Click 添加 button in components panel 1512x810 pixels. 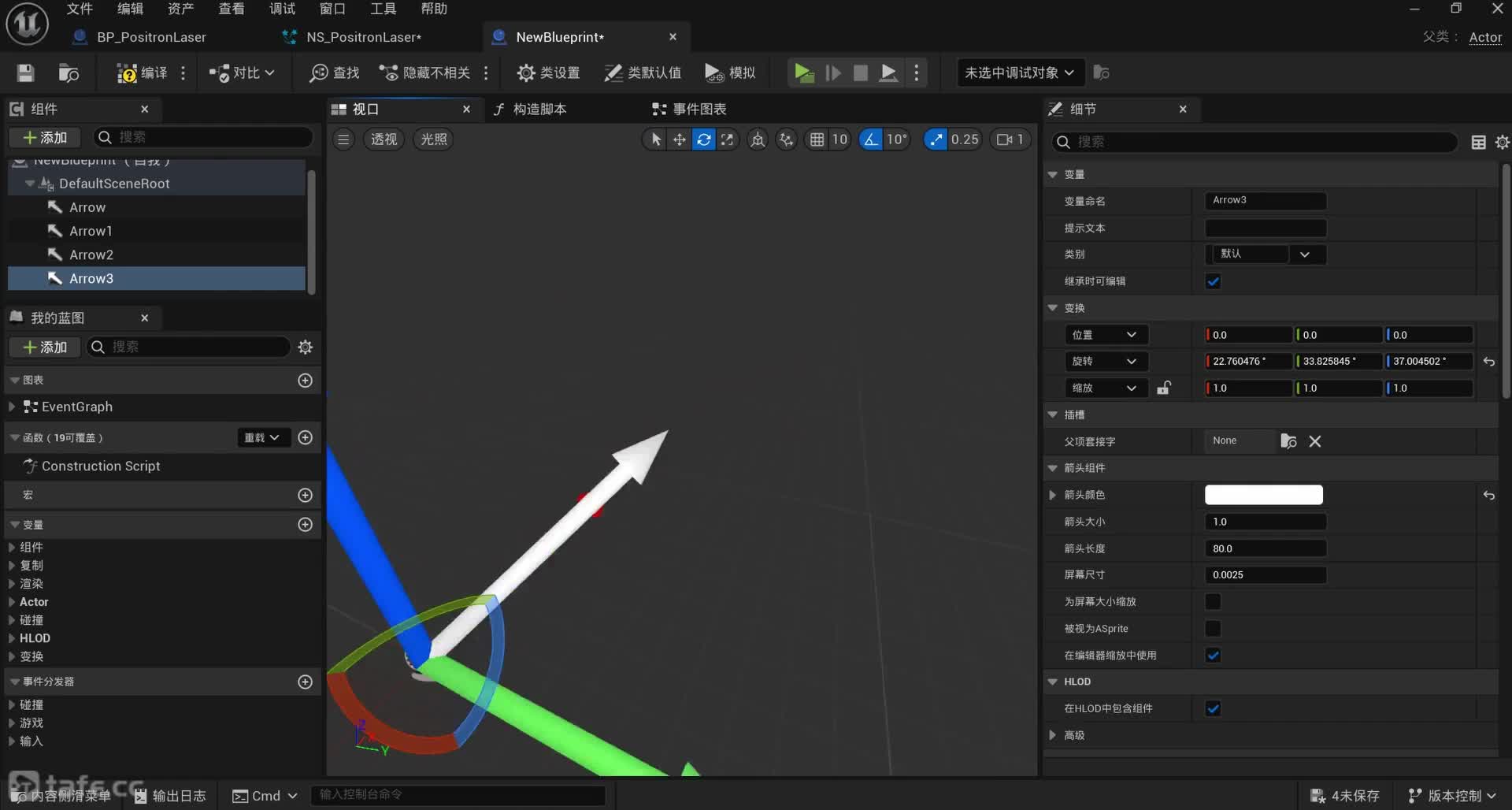click(x=45, y=138)
